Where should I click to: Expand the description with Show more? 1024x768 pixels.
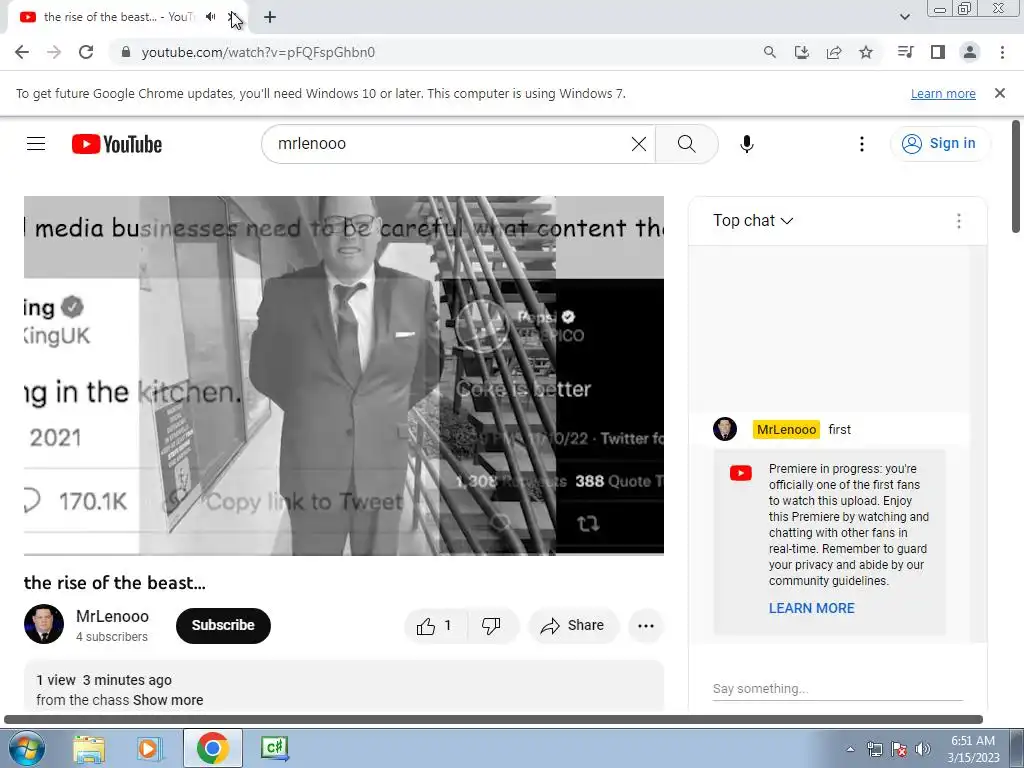point(168,700)
